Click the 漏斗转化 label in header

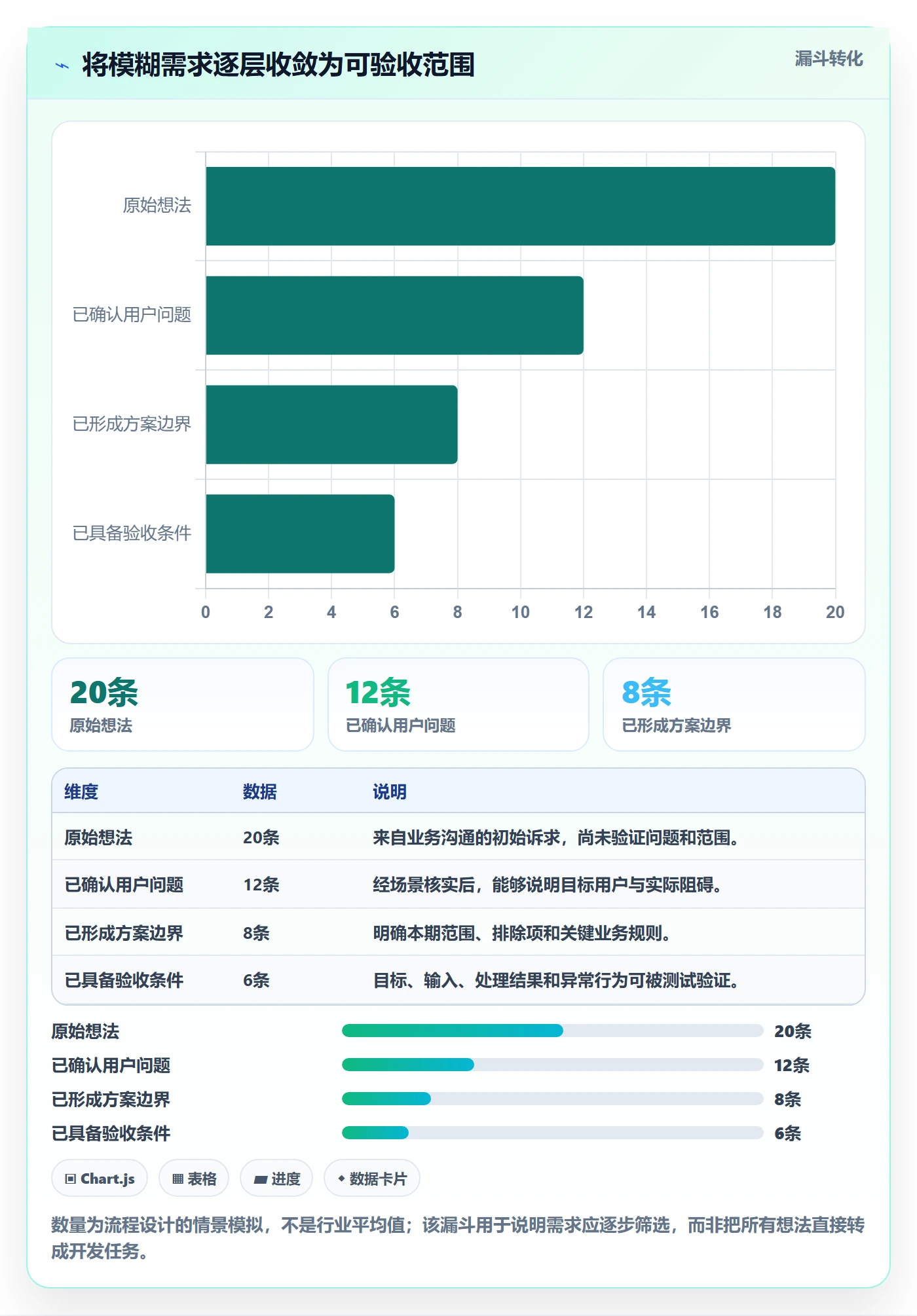pos(829,59)
